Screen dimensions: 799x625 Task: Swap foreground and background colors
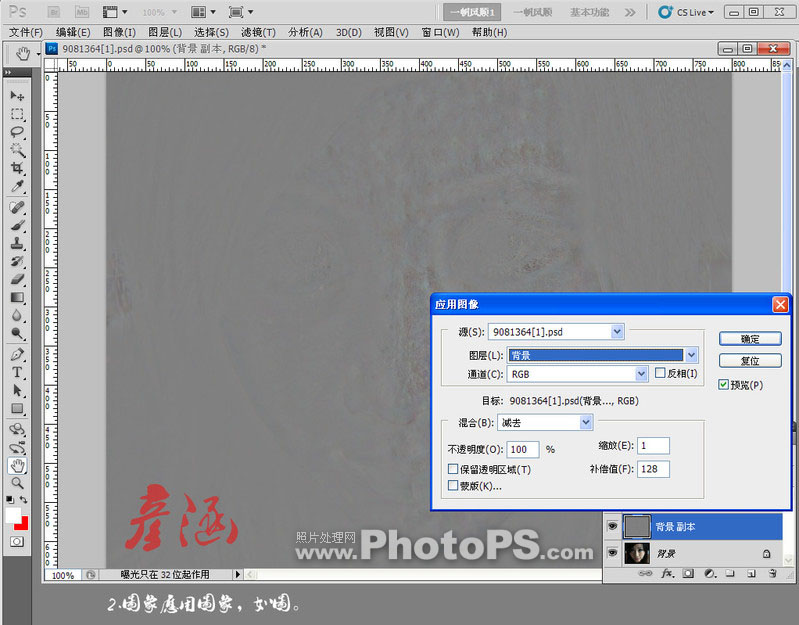click(23, 500)
